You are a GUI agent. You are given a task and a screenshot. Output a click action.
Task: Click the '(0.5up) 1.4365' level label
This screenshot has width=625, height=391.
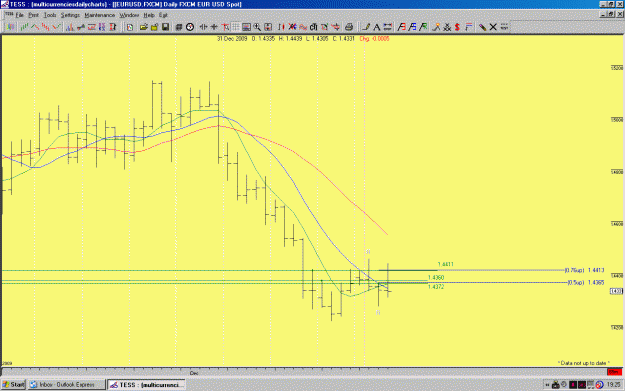click(x=586, y=283)
